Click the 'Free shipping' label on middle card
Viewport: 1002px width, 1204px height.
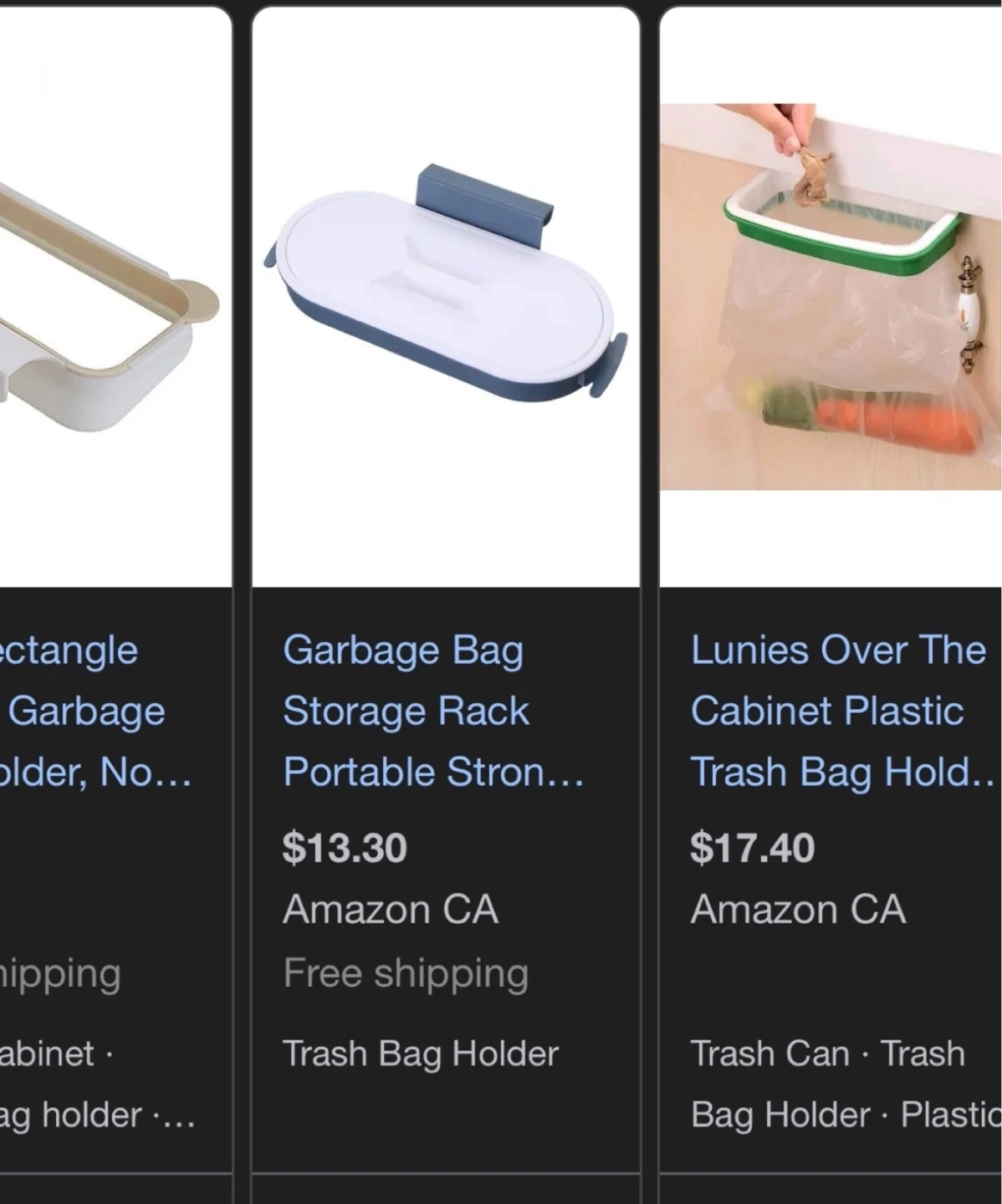(406, 974)
